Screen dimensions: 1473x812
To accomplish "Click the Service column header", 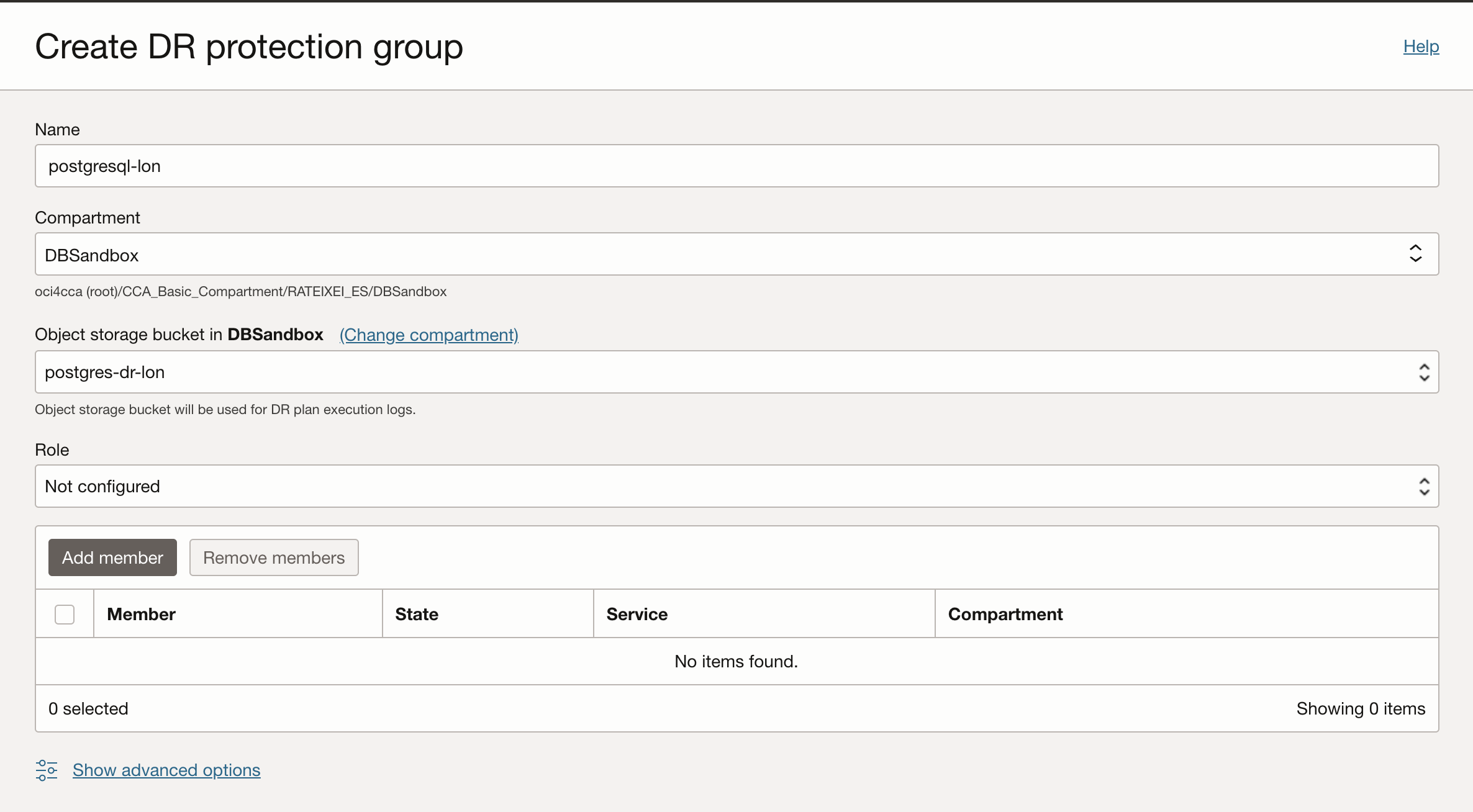I will coord(637,614).
